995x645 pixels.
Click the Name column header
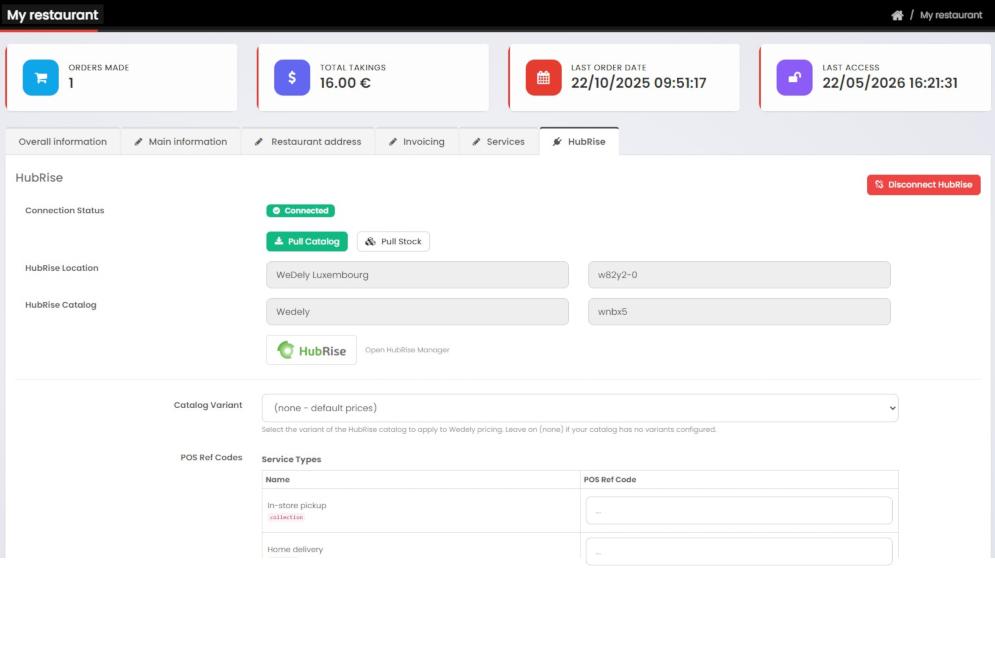[278, 479]
